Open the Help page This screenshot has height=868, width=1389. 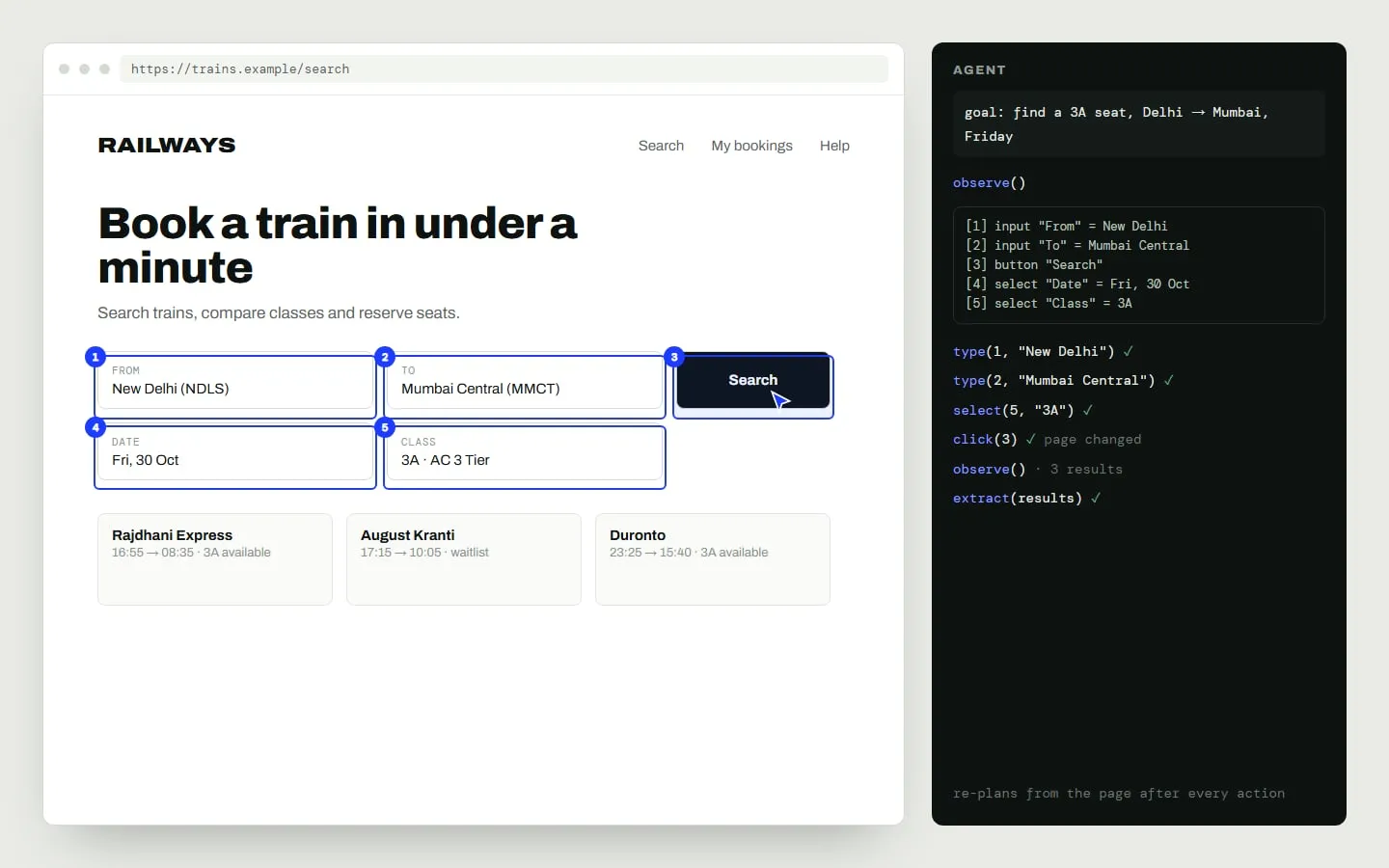click(x=834, y=146)
